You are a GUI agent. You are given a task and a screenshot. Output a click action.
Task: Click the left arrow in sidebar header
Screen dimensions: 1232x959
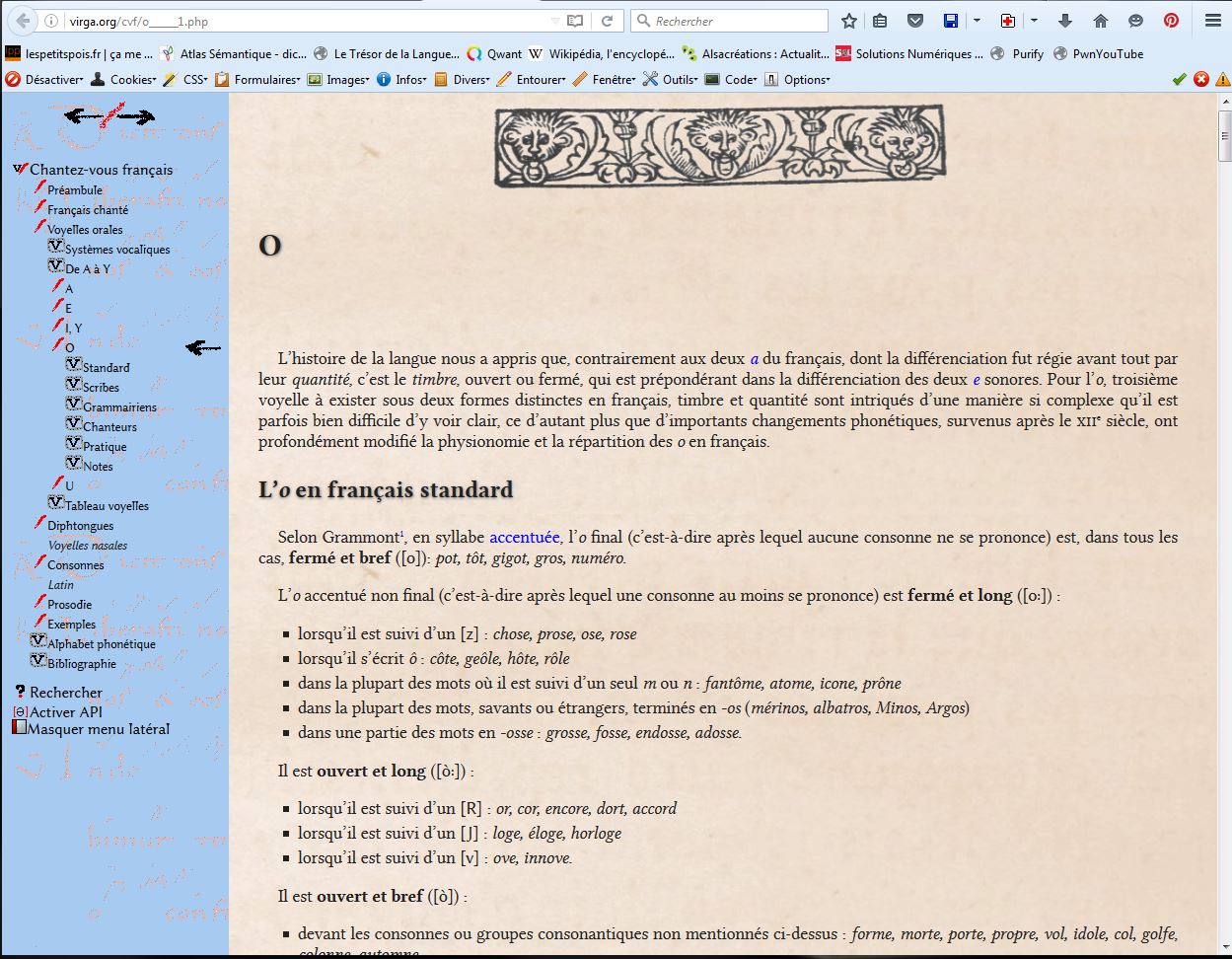(81, 116)
